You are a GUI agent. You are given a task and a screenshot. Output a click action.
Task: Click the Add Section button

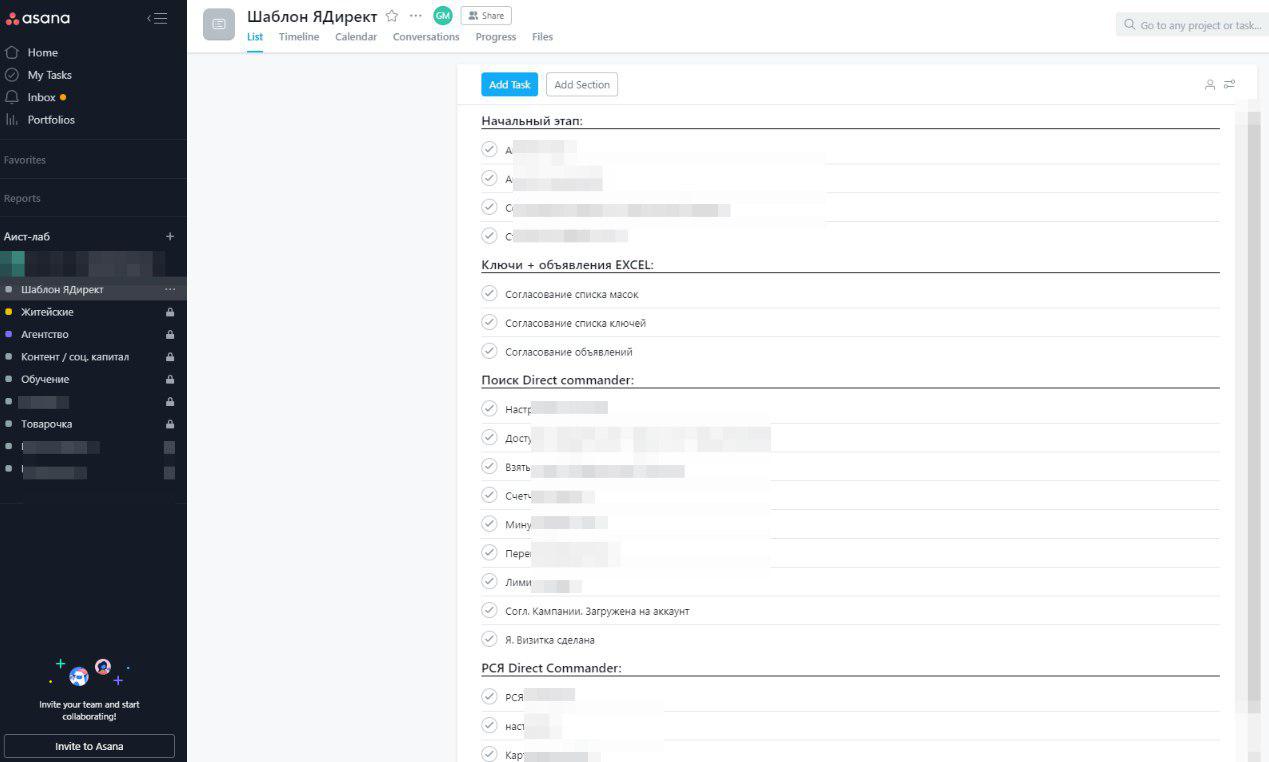pos(582,85)
